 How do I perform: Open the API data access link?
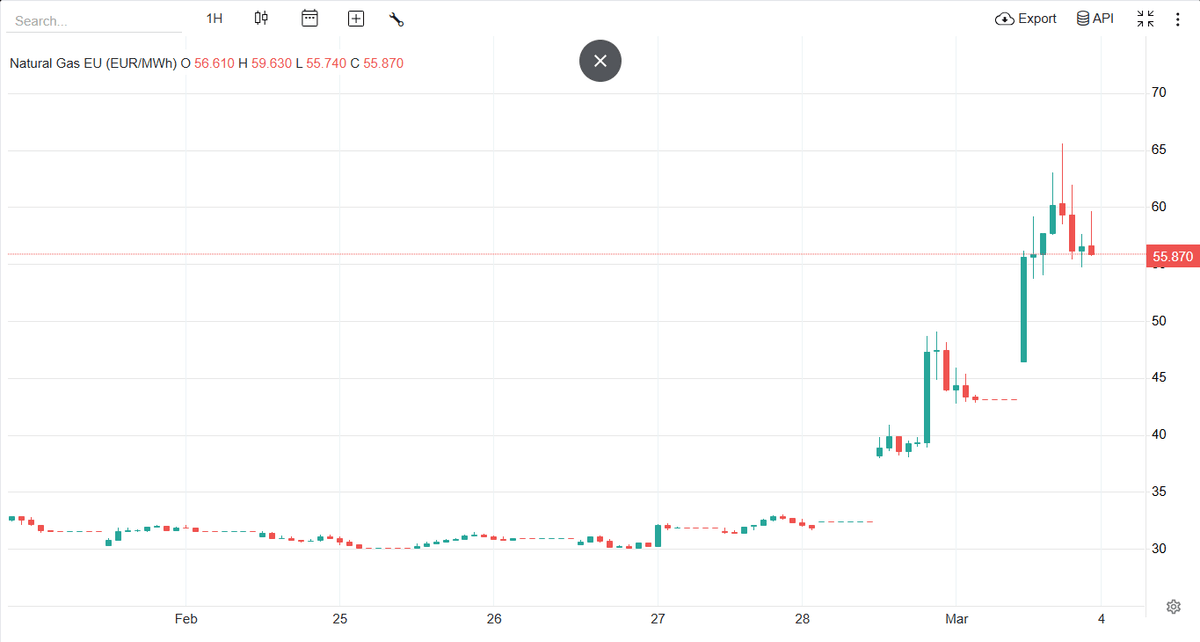(1095, 18)
